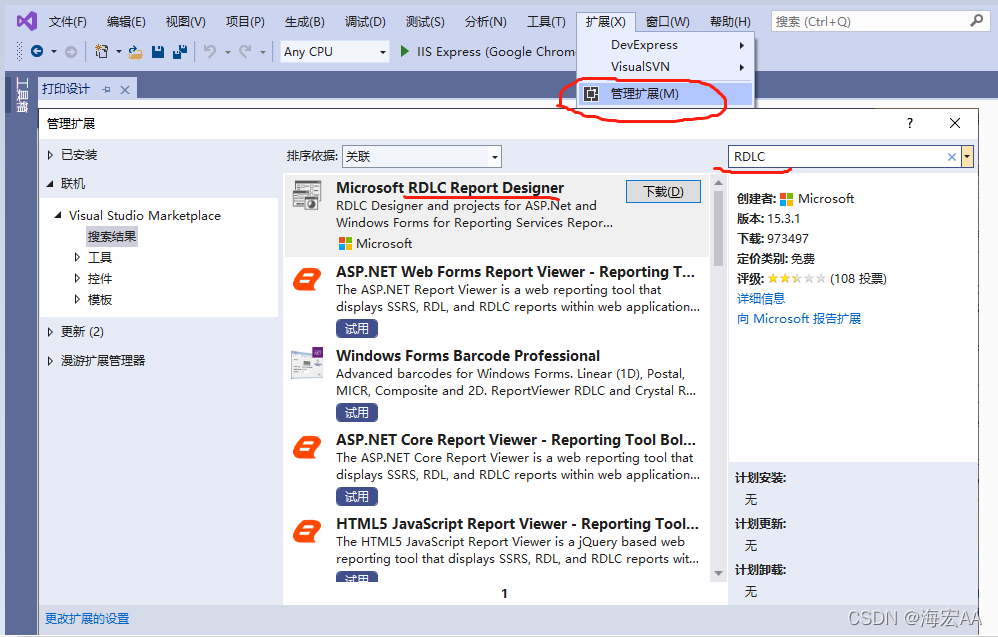Viewport: 998px width, 637px height.
Task: Click the results scrollbar up arrow
Action: click(718, 183)
